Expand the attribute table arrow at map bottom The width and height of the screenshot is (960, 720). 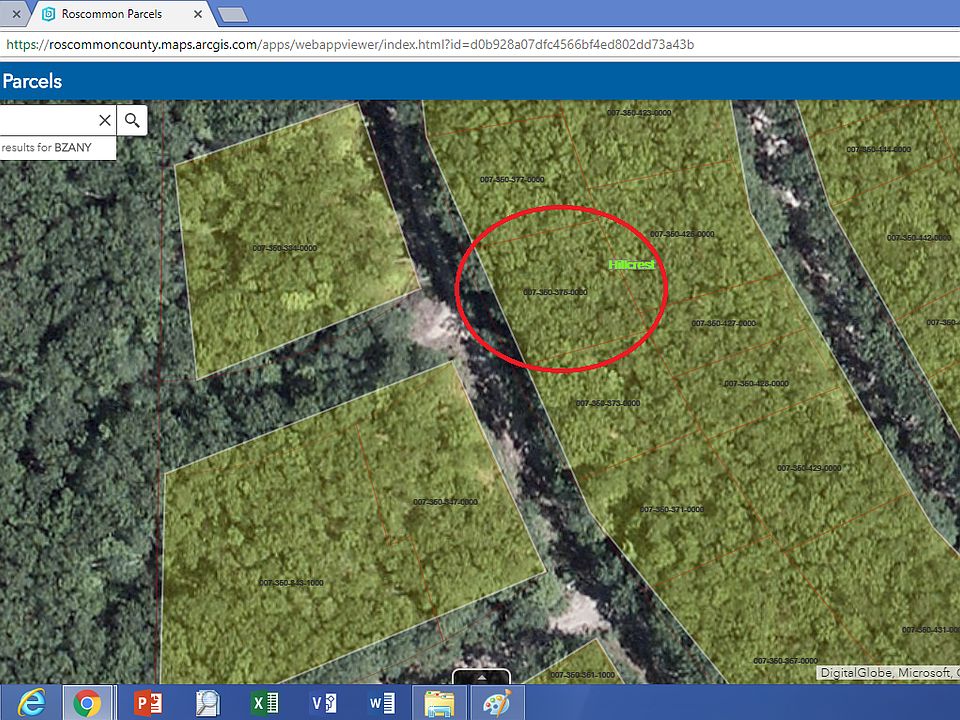(x=481, y=677)
